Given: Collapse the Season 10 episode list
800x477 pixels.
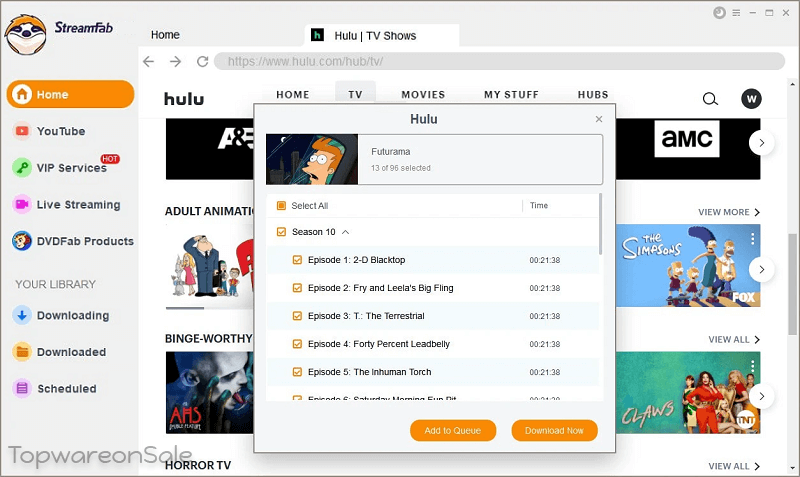Looking at the screenshot, I should pos(345,232).
